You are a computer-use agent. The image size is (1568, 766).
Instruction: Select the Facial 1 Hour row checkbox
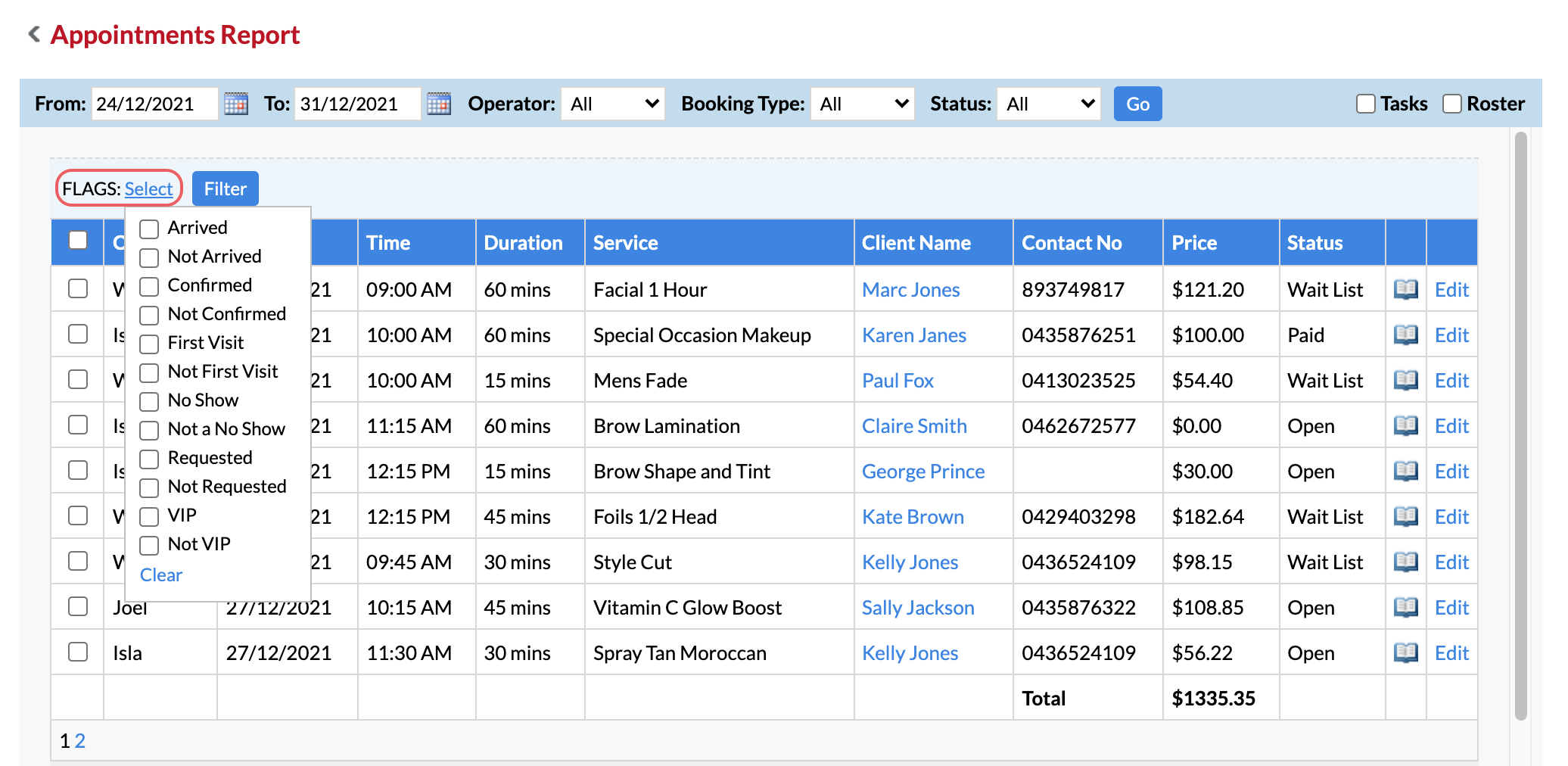77,288
